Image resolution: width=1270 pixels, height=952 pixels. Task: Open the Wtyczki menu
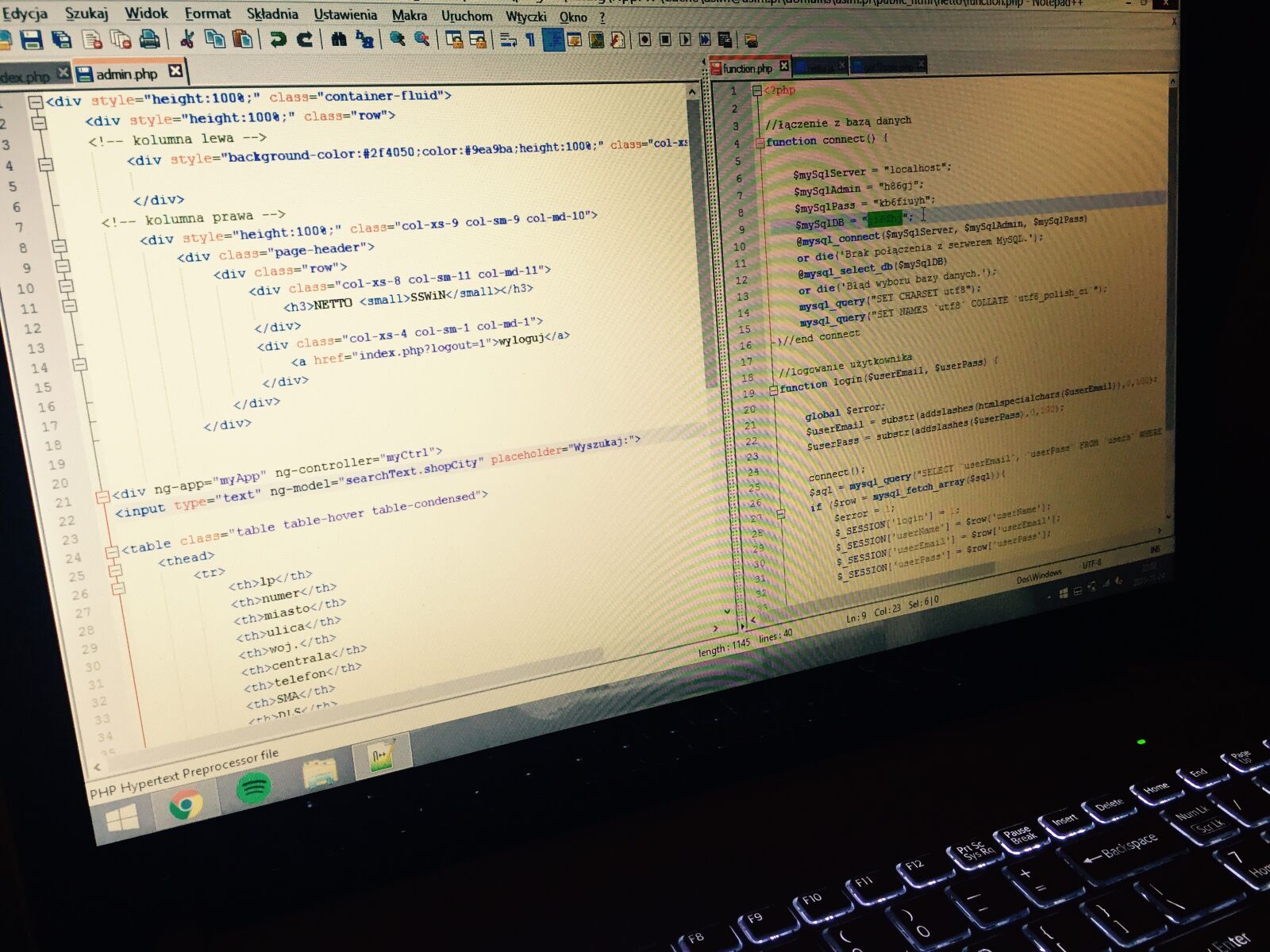[x=525, y=16]
